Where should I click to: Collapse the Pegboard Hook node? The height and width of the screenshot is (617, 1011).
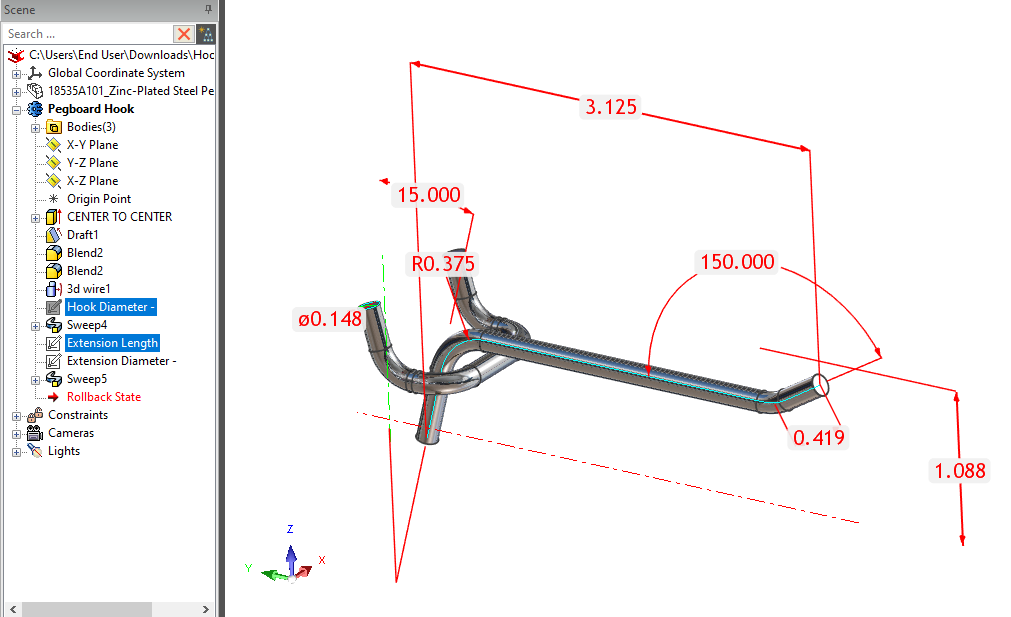tap(16, 109)
